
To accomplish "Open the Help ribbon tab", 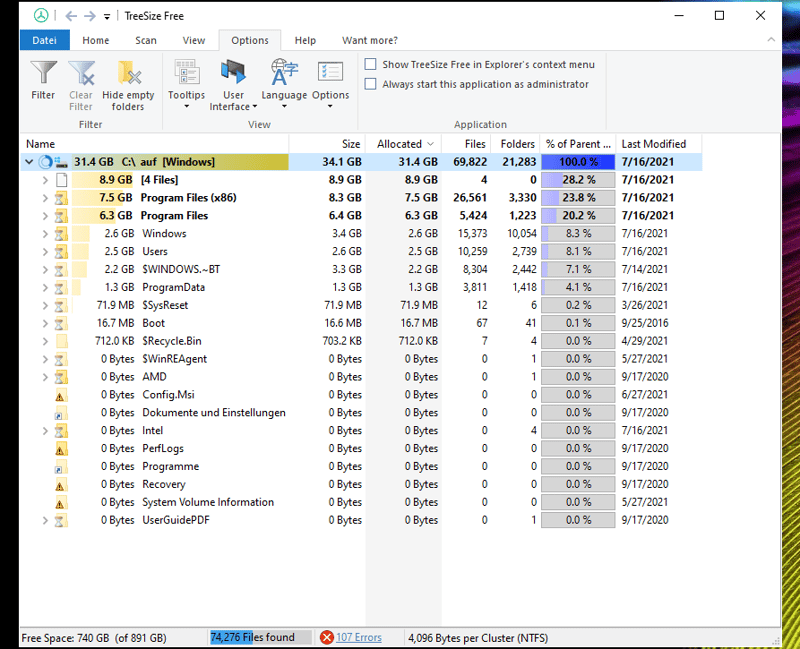I will (x=305, y=40).
